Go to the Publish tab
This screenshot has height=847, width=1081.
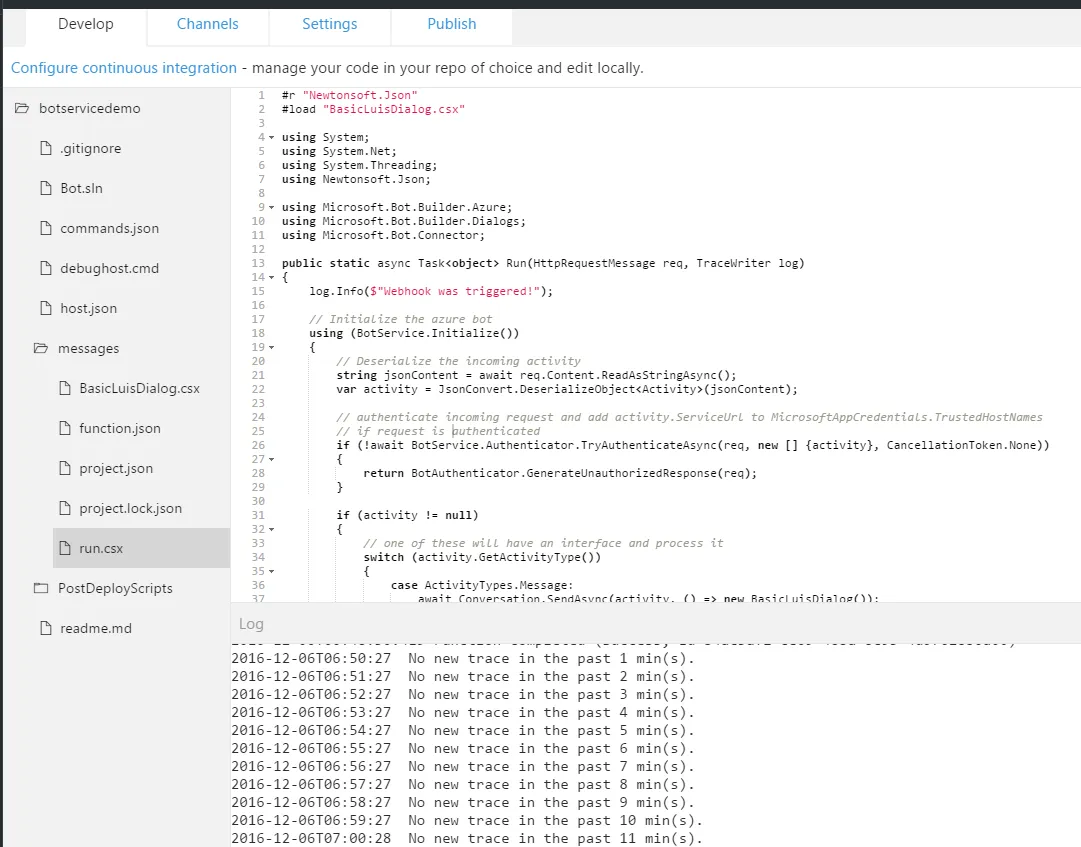(x=452, y=24)
